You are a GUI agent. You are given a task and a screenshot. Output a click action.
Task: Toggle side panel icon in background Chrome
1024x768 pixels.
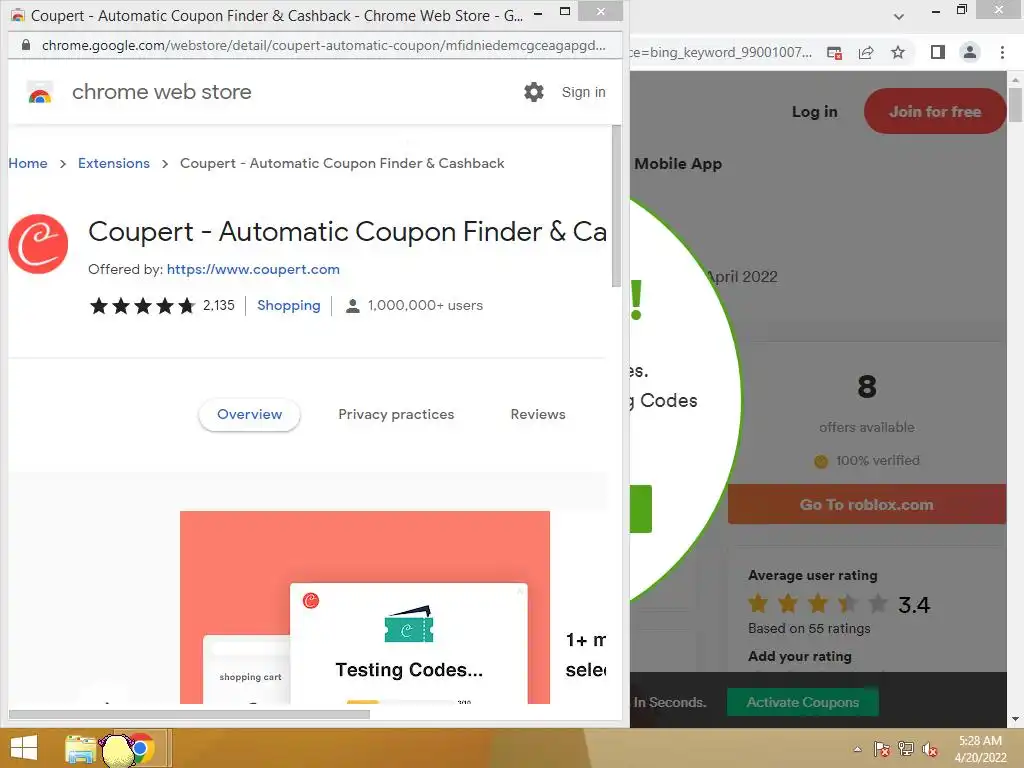(938, 52)
